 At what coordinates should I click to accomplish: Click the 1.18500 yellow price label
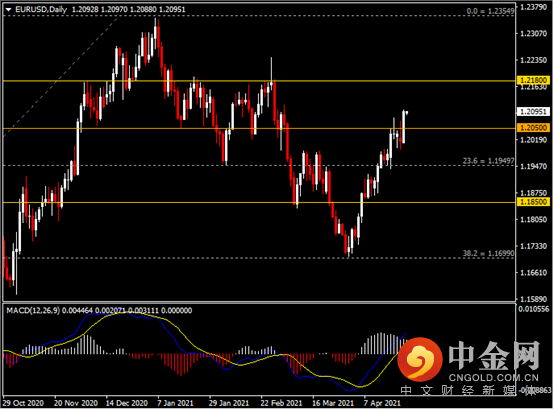pyautogui.click(x=533, y=202)
